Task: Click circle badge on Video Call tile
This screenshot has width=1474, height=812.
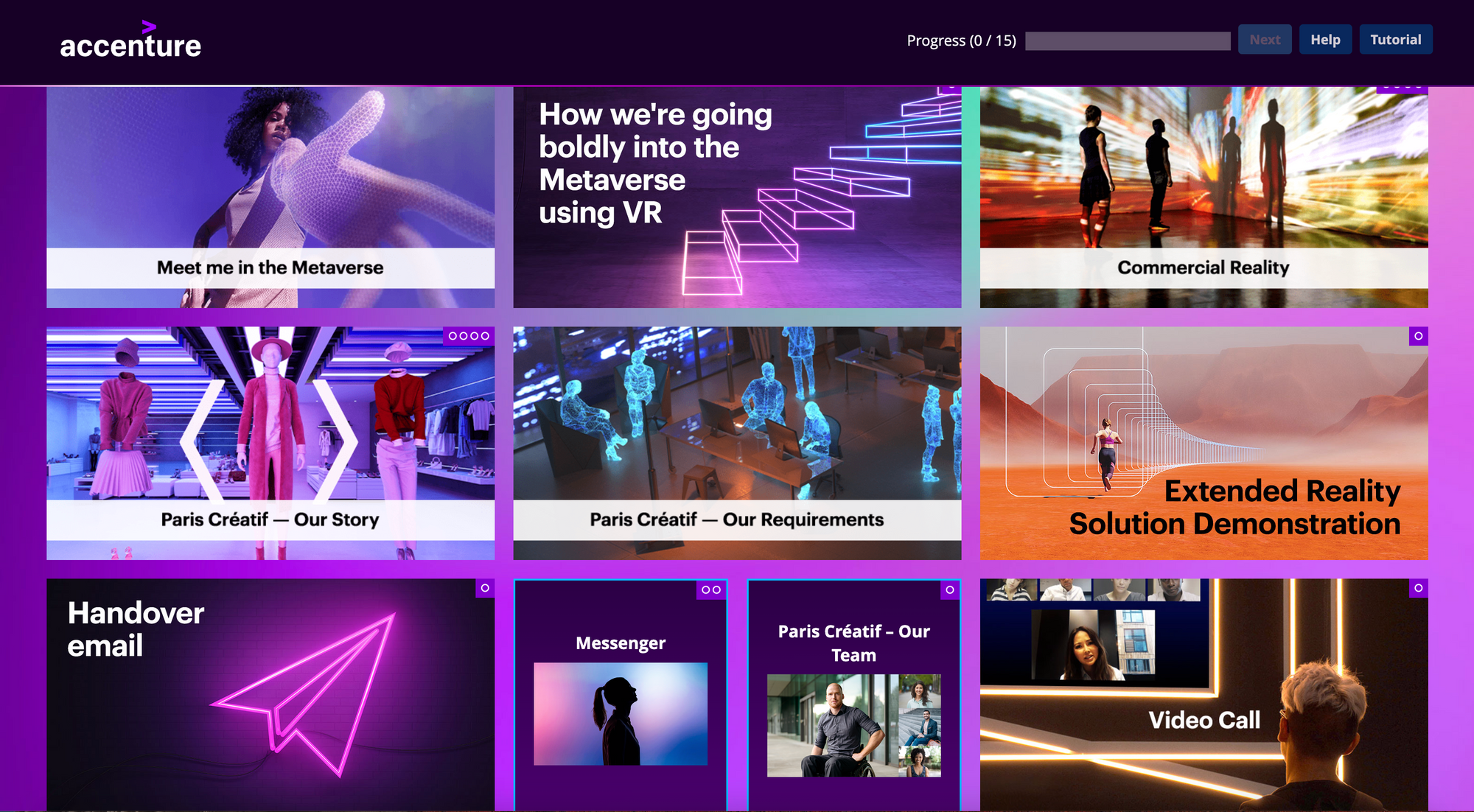Action: [x=1418, y=588]
